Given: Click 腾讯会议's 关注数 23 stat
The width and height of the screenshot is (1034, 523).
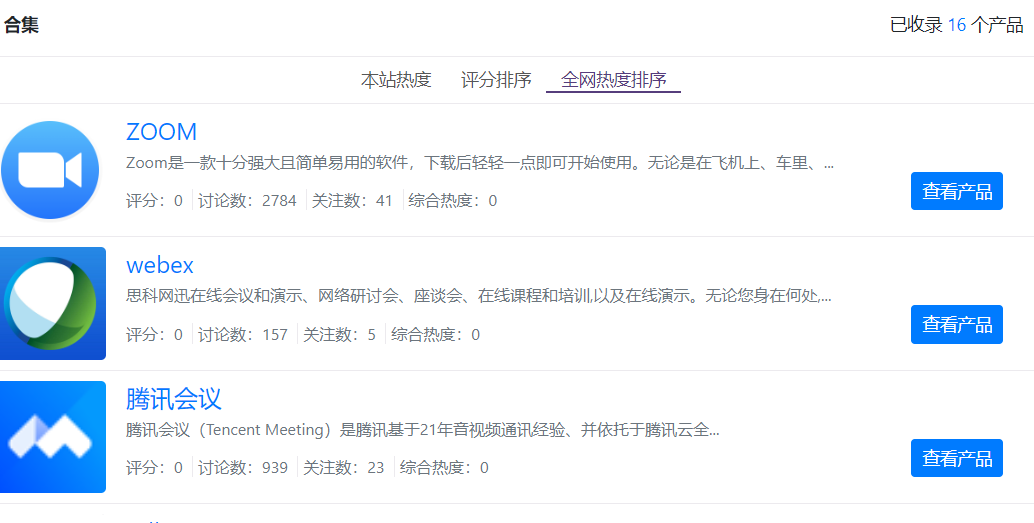Looking at the screenshot, I should coord(343,467).
